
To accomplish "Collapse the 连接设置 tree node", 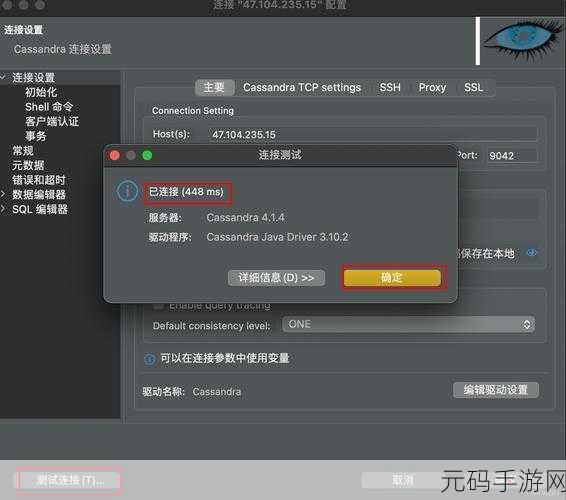I will click(3, 77).
